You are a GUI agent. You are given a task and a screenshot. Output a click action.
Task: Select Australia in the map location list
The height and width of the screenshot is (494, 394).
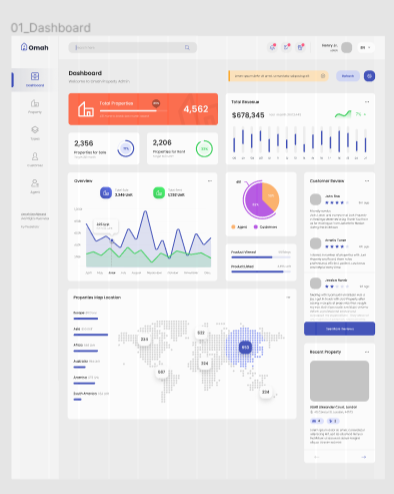87,364
